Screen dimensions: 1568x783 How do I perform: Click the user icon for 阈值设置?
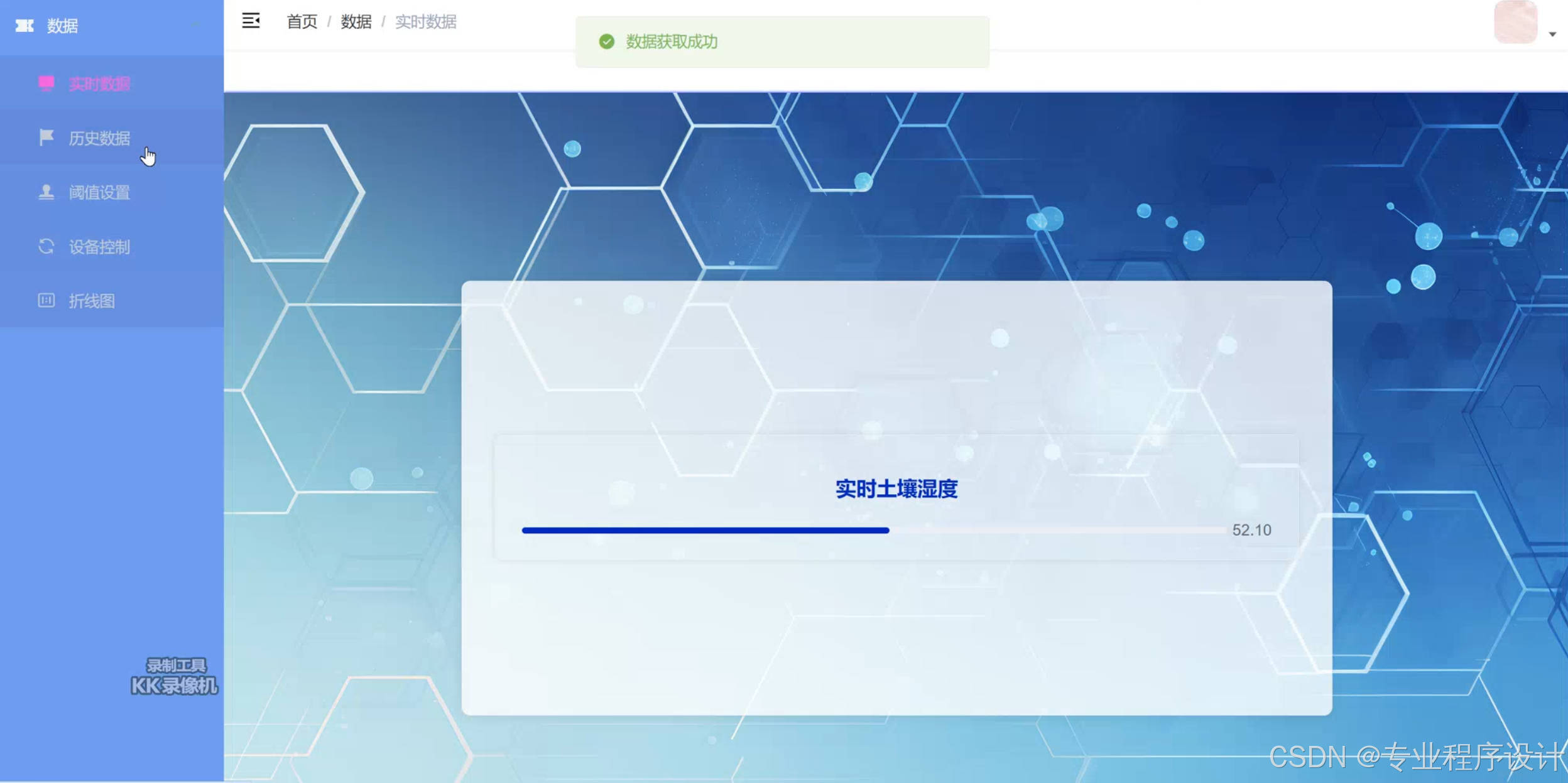pos(46,192)
